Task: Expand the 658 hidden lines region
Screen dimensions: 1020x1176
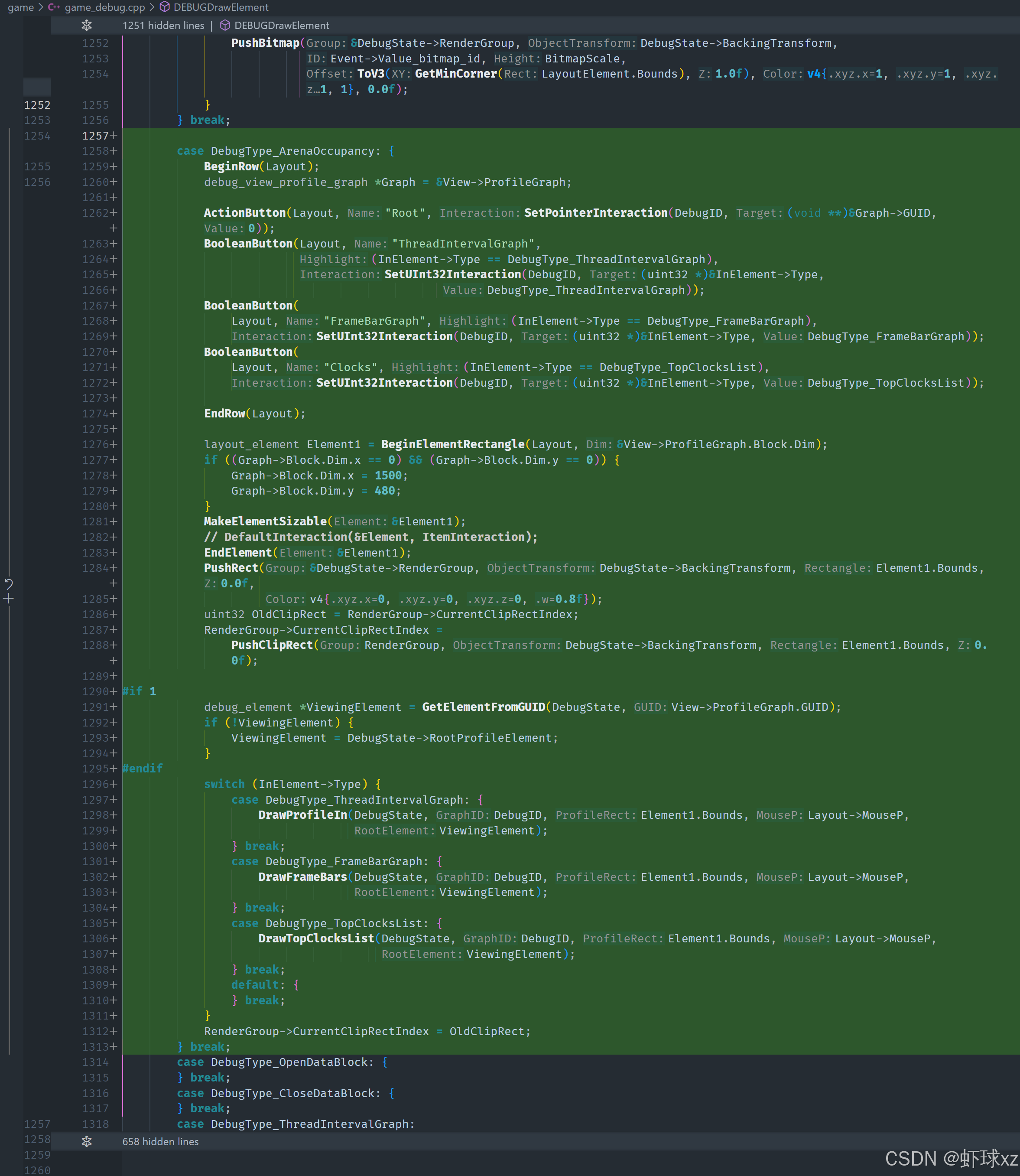Action: click(x=160, y=1141)
